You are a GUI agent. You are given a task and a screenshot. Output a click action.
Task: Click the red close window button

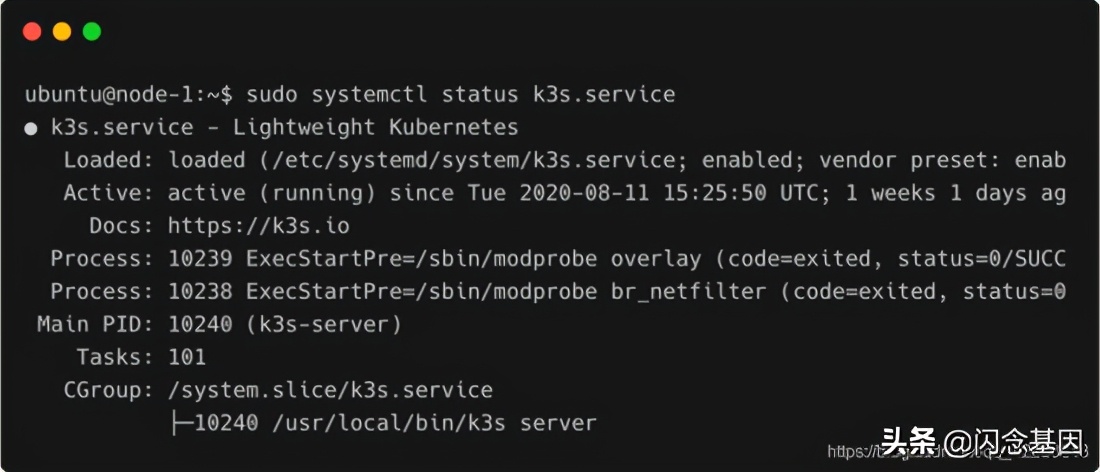[32, 32]
